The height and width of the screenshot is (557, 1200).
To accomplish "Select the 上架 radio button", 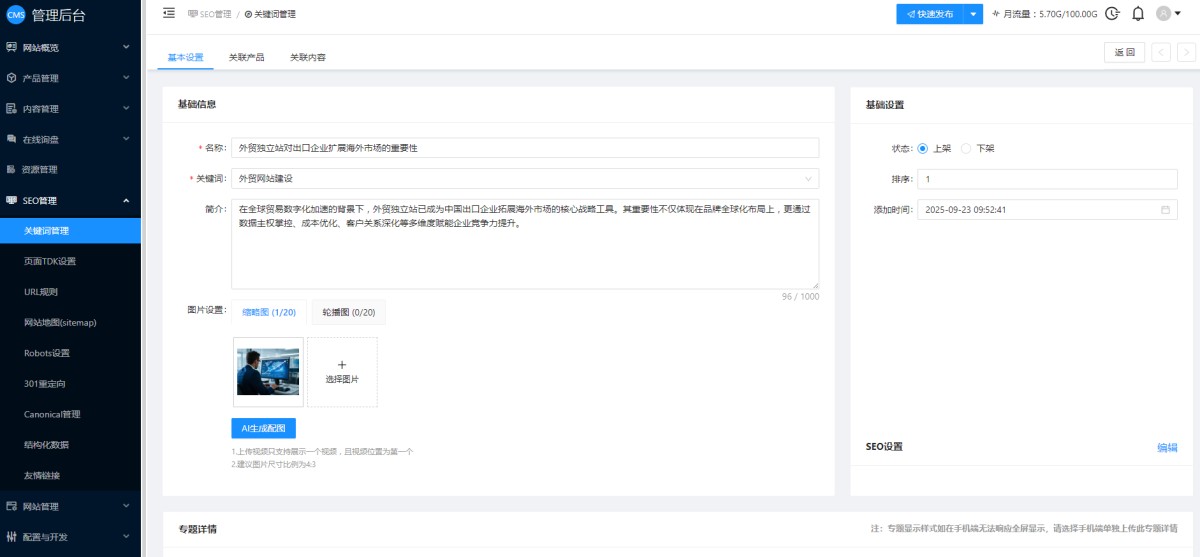I will pos(923,148).
